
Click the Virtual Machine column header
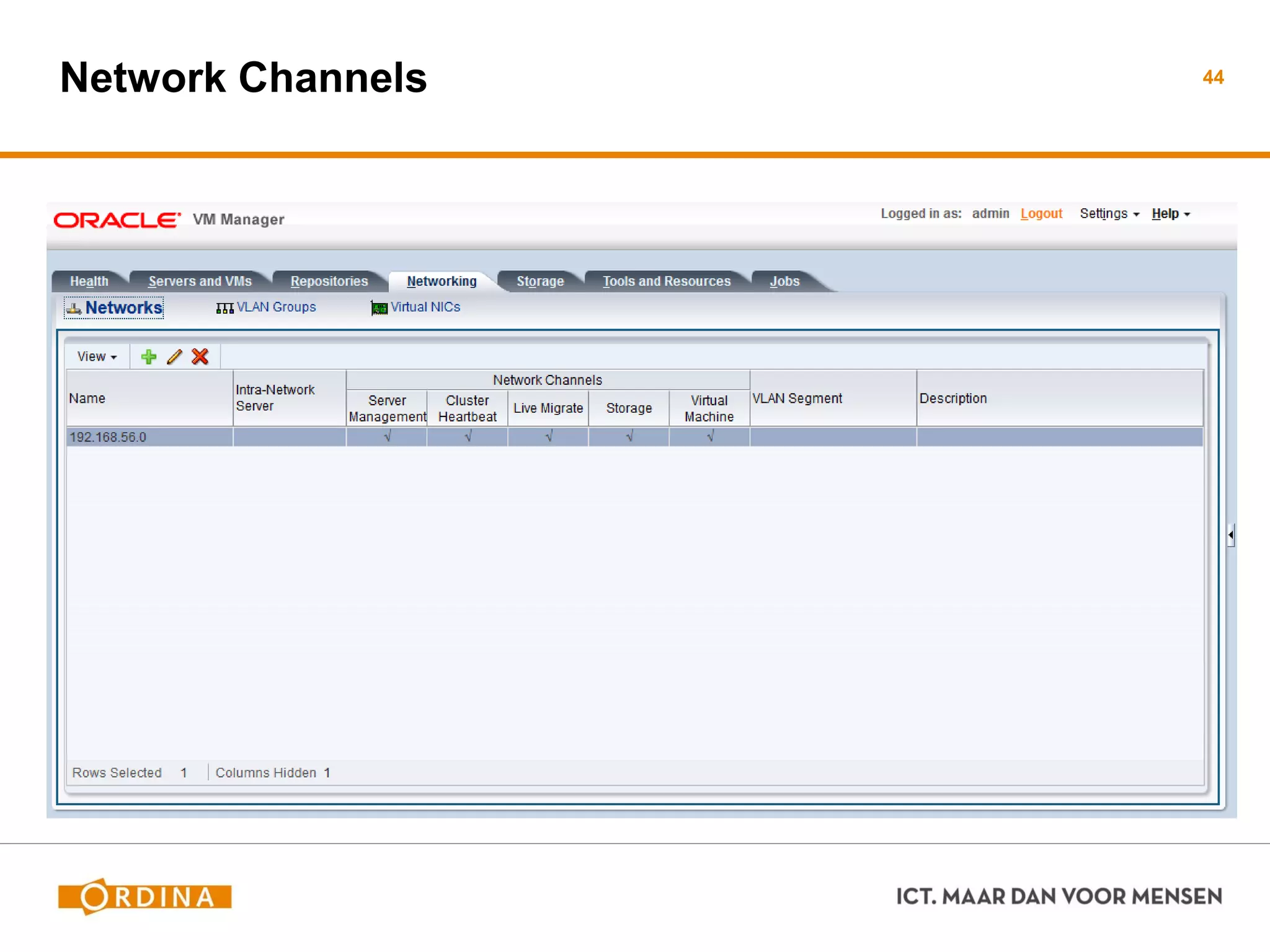tap(709, 408)
